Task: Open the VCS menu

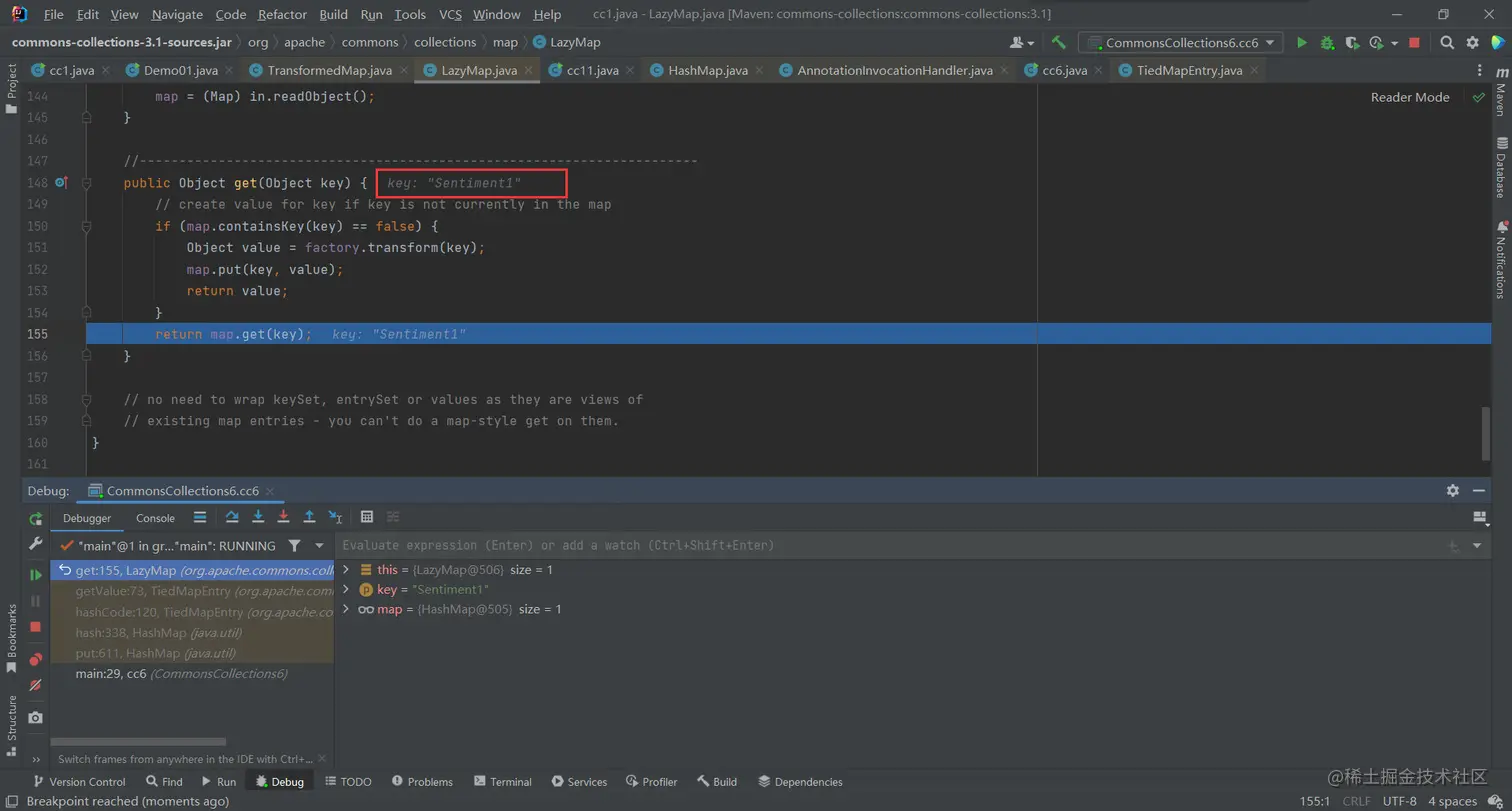Action: [450, 14]
